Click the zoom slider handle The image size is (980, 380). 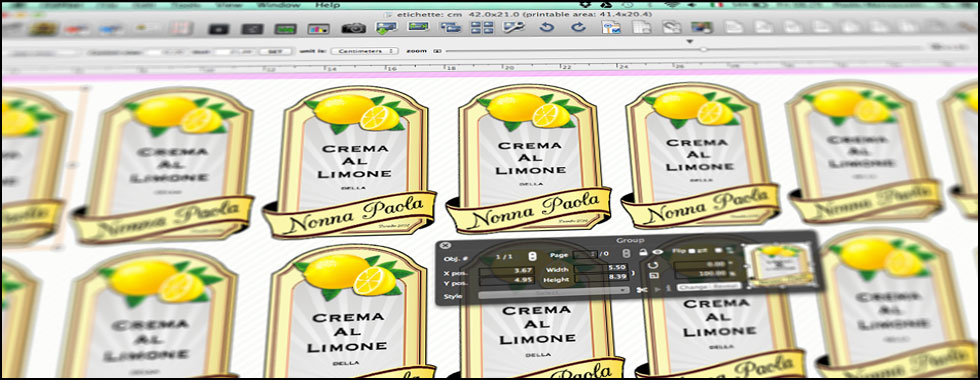704,49
